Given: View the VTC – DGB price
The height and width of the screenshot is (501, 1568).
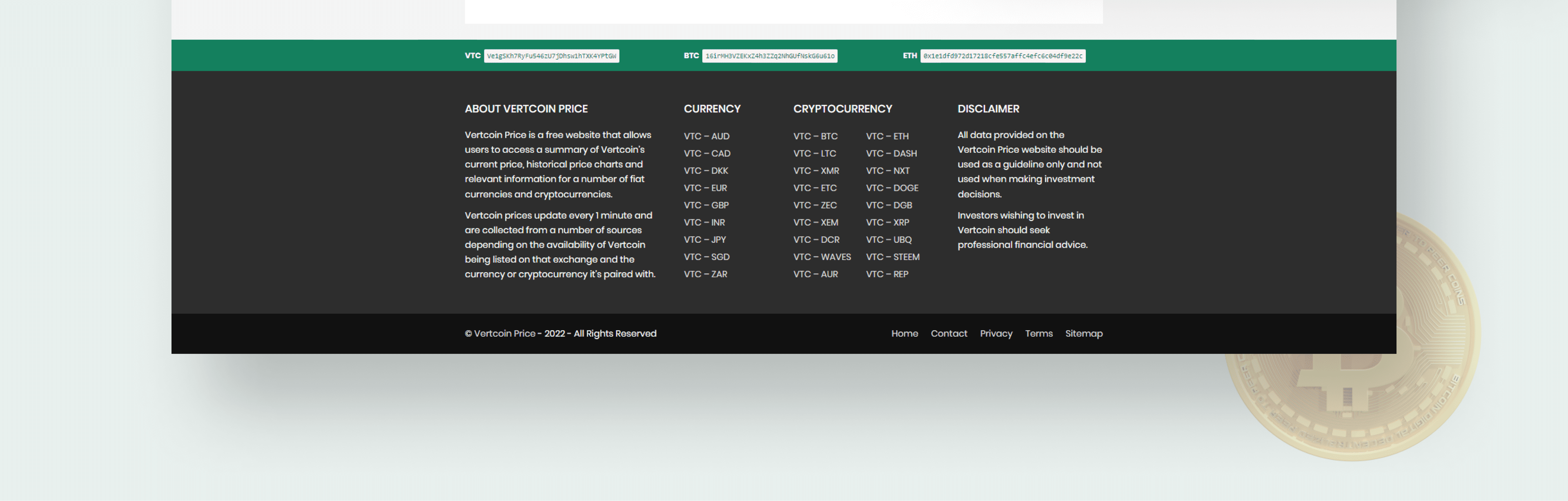Looking at the screenshot, I should point(889,206).
